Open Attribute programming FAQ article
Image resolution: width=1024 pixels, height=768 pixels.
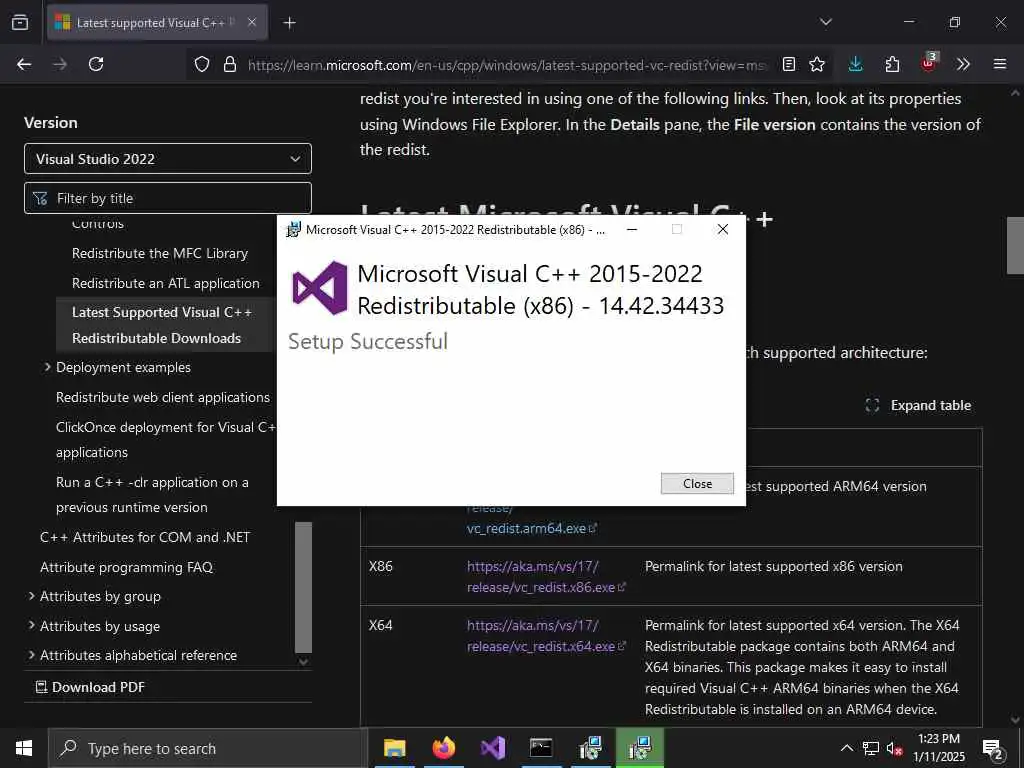127,568
